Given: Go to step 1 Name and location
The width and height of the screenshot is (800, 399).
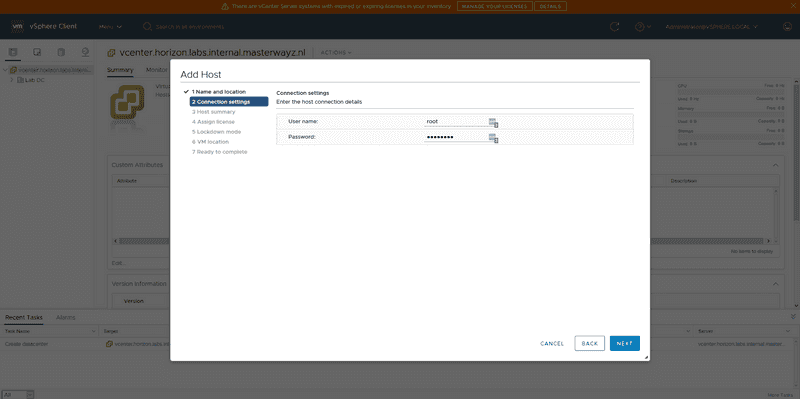Looking at the screenshot, I should (x=218, y=92).
